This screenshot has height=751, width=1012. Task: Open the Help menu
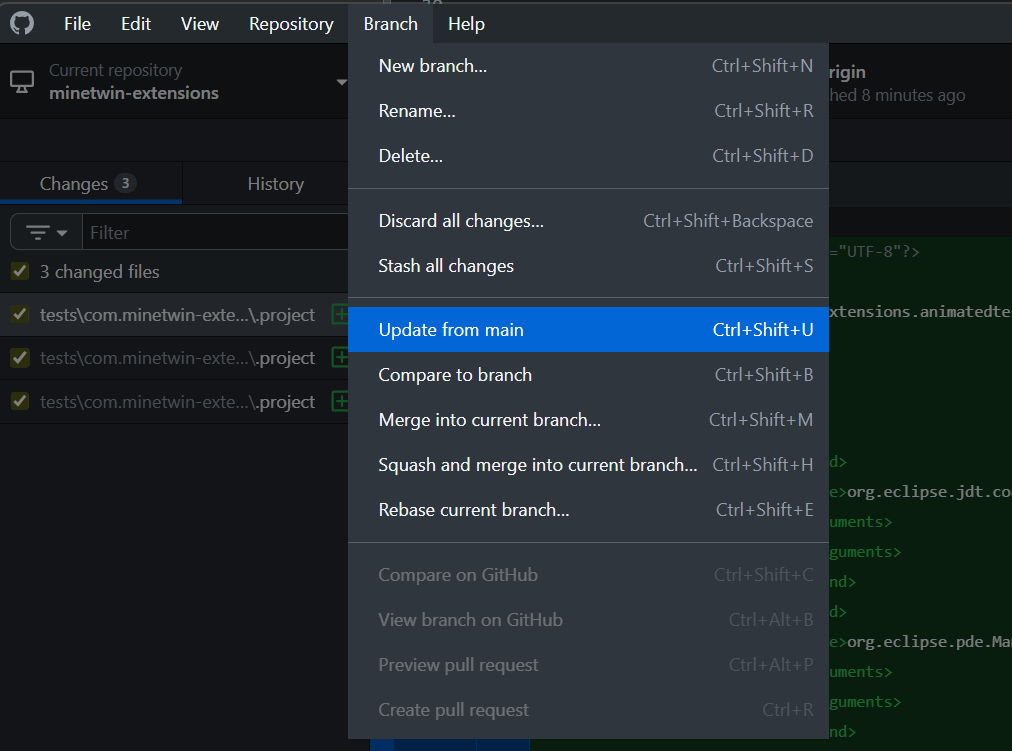tap(466, 24)
